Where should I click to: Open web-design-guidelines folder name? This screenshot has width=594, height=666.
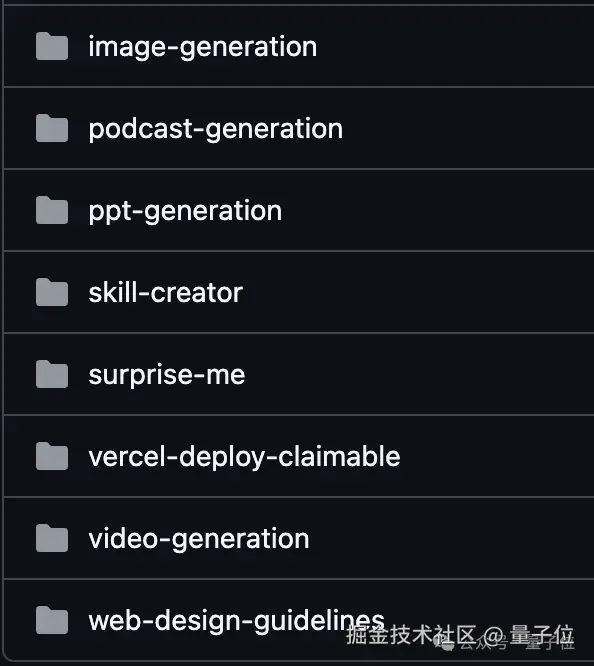(x=237, y=621)
